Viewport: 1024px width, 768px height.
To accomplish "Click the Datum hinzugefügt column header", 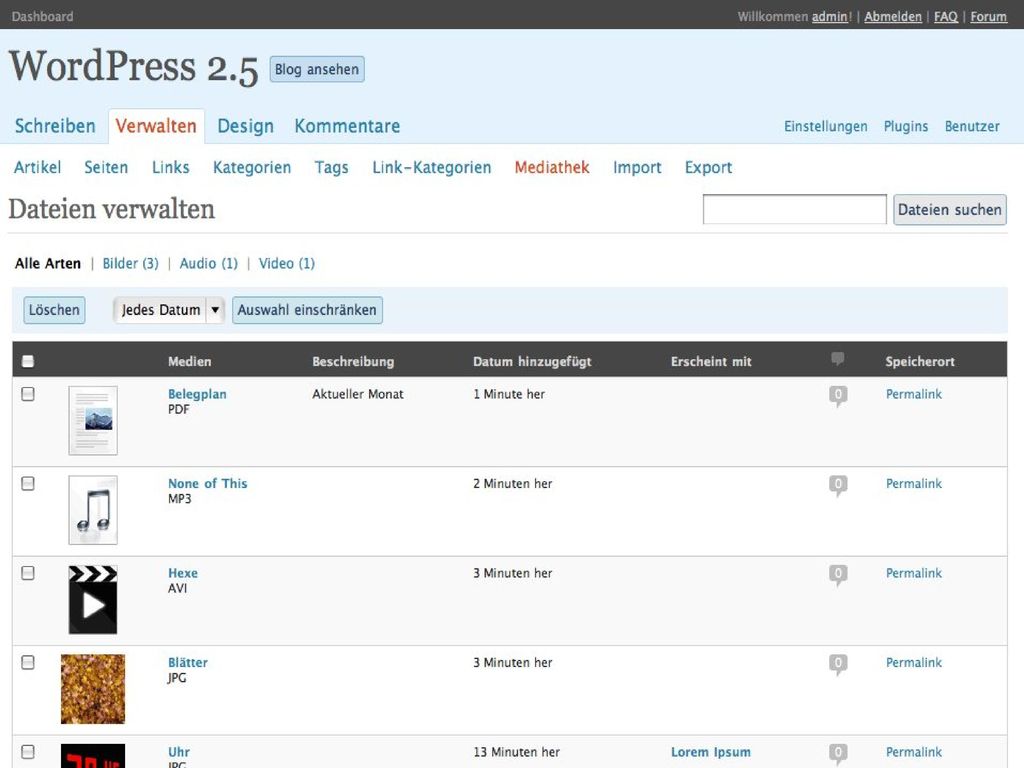I will coord(532,361).
